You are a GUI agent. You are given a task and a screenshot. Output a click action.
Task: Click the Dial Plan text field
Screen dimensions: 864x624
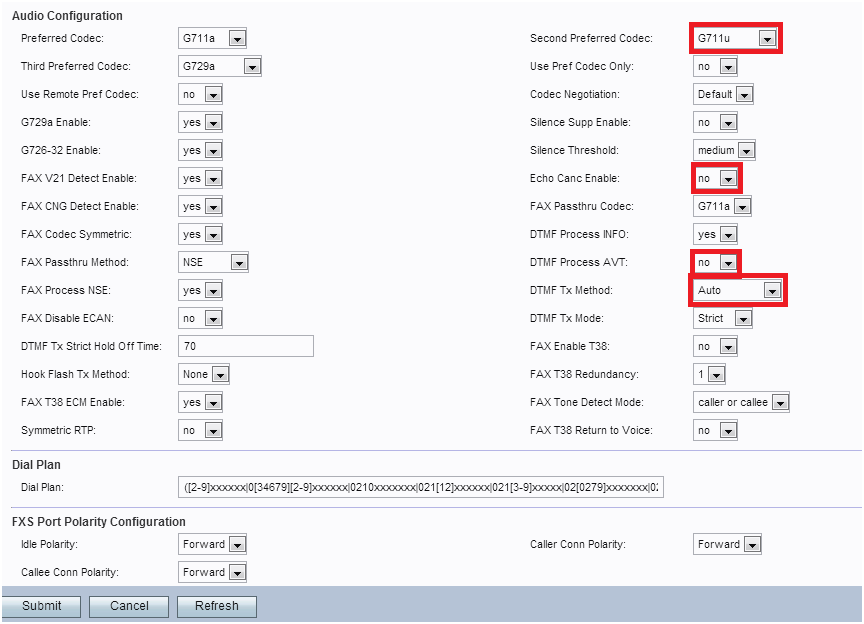420,488
